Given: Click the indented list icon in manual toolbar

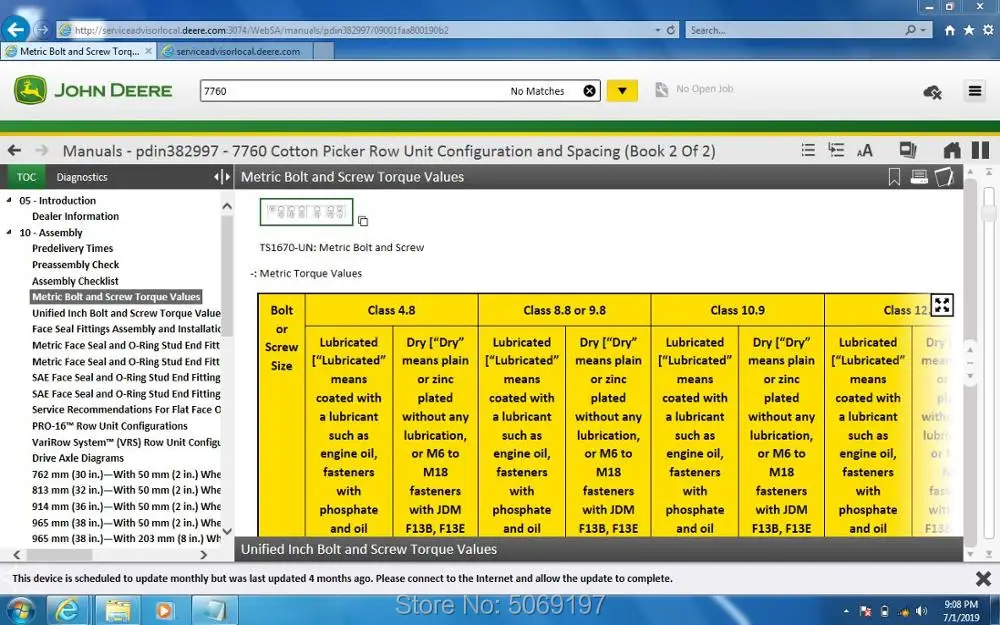Looking at the screenshot, I should (x=835, y=150).
